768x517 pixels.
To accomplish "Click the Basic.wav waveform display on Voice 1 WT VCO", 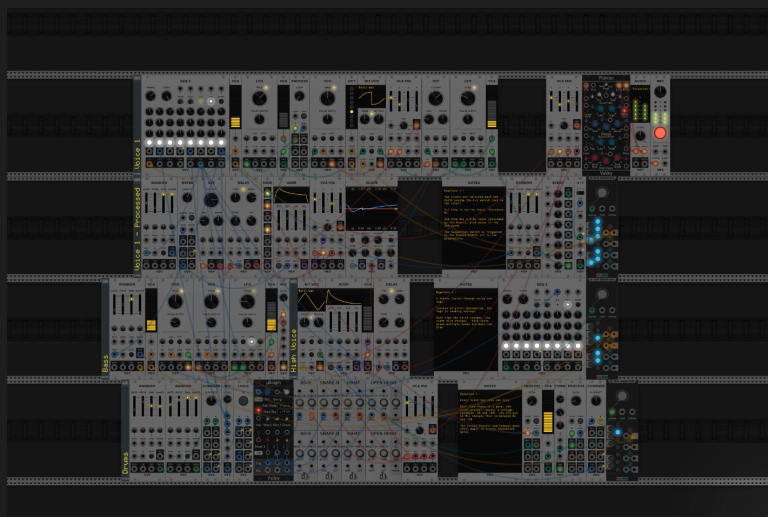I will [371, 97].
